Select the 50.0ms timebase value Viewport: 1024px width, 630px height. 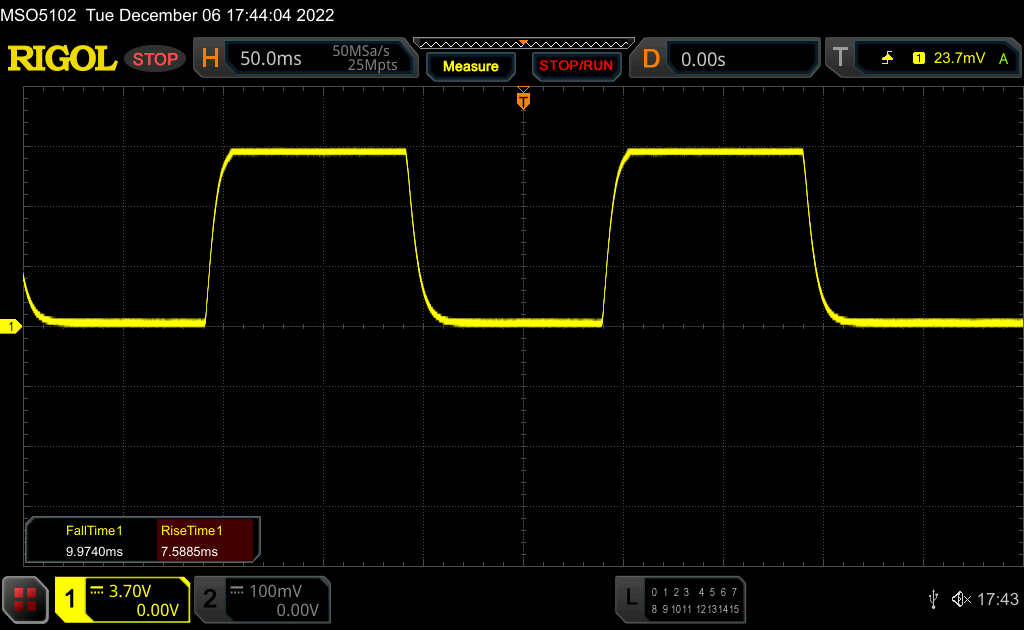point(270,59)
